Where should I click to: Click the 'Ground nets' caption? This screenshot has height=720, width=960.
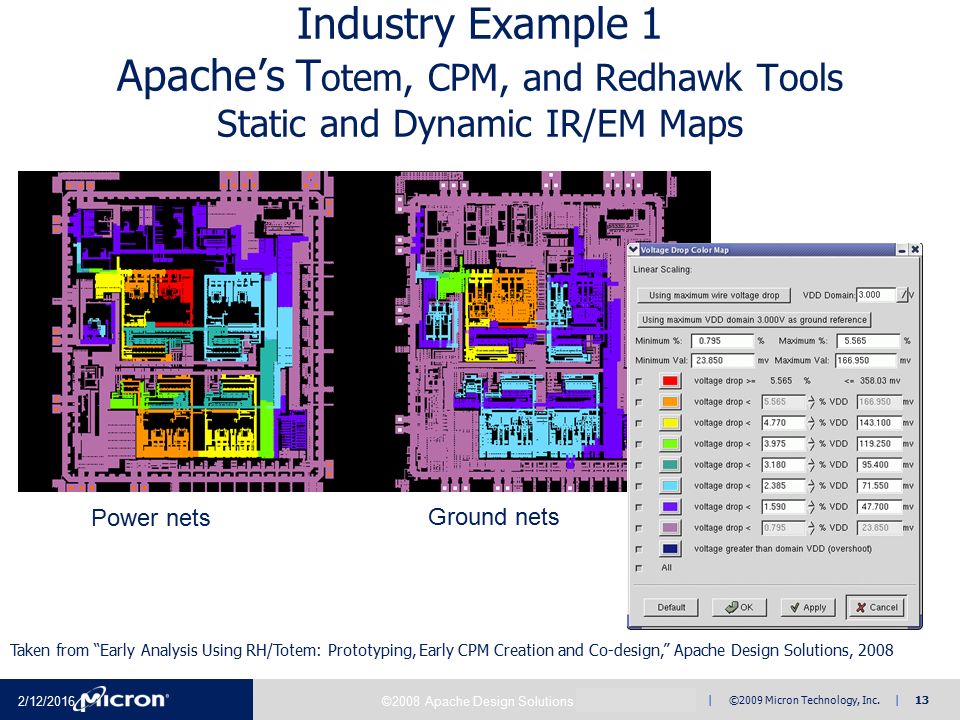pos(493,517)
